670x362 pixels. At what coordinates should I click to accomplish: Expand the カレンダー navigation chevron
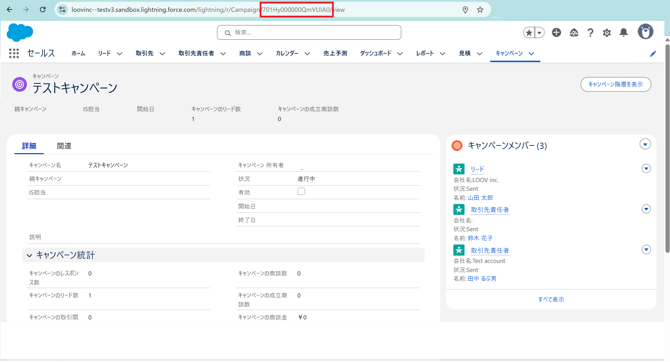tap(307, 53)
